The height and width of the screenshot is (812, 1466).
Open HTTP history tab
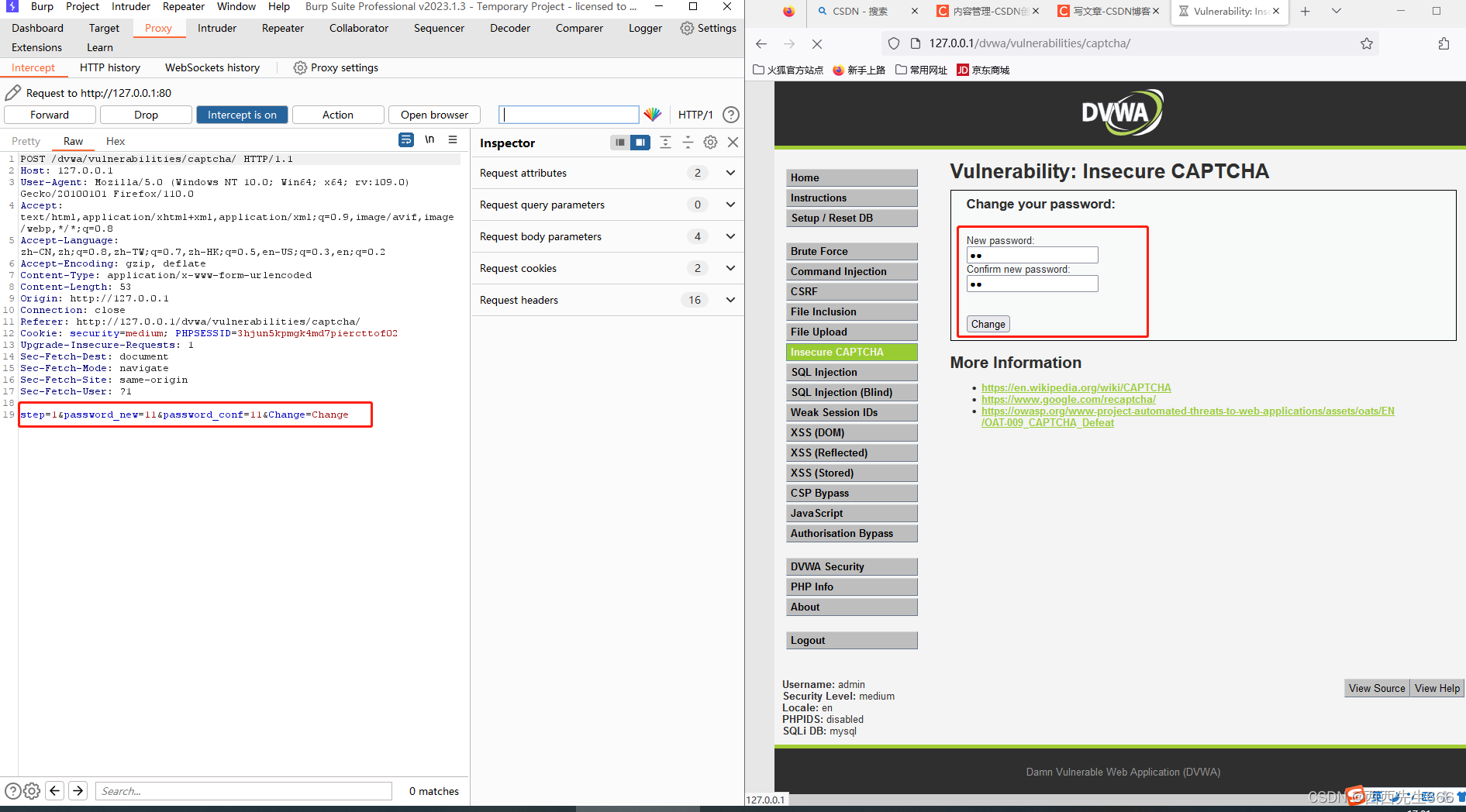[x=110, y=67]
